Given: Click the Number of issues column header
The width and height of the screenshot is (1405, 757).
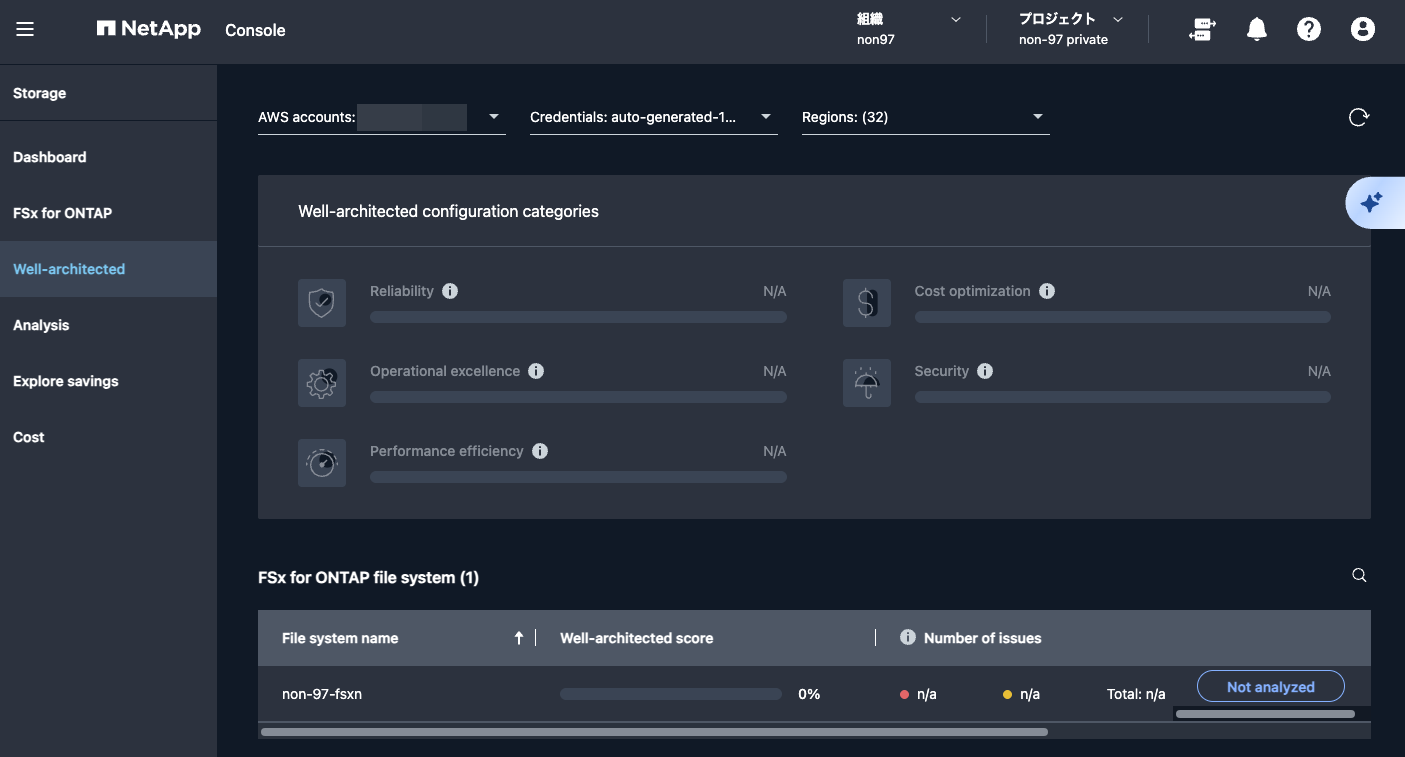Looking at the screenshot, I should [x=983, y=638].
